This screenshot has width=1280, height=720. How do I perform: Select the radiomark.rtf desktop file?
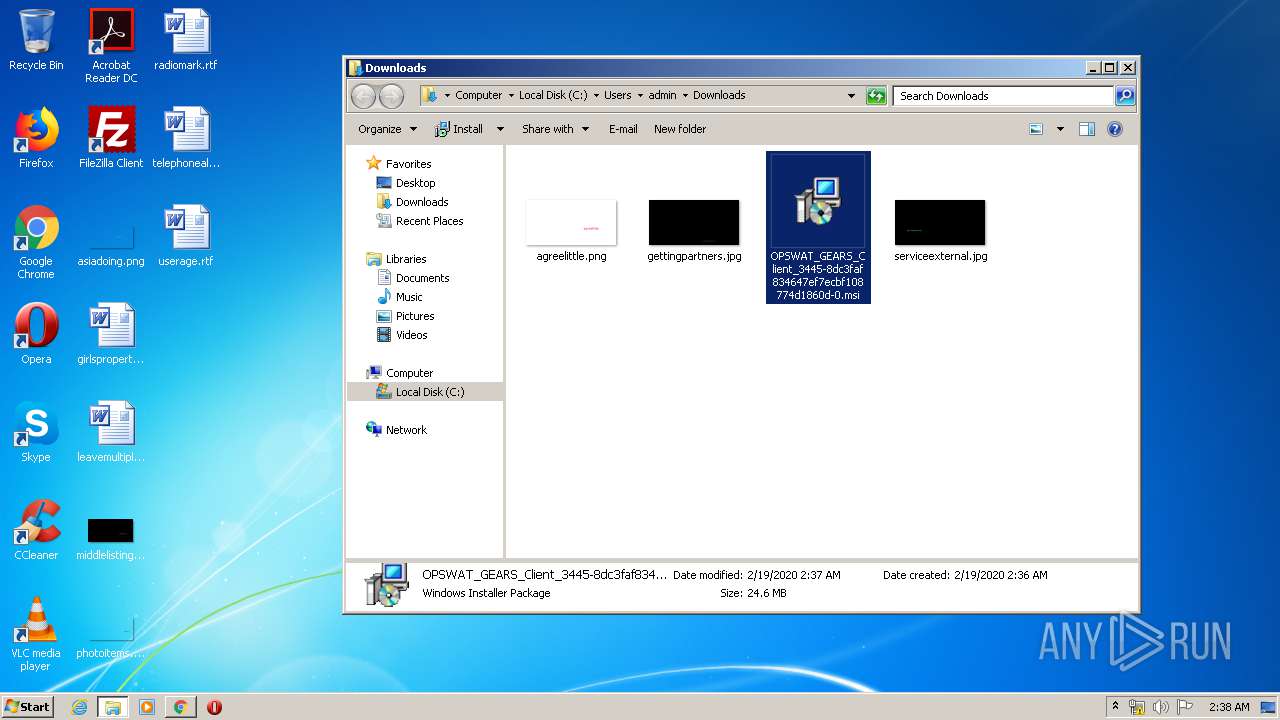click(x=186, y=40)
